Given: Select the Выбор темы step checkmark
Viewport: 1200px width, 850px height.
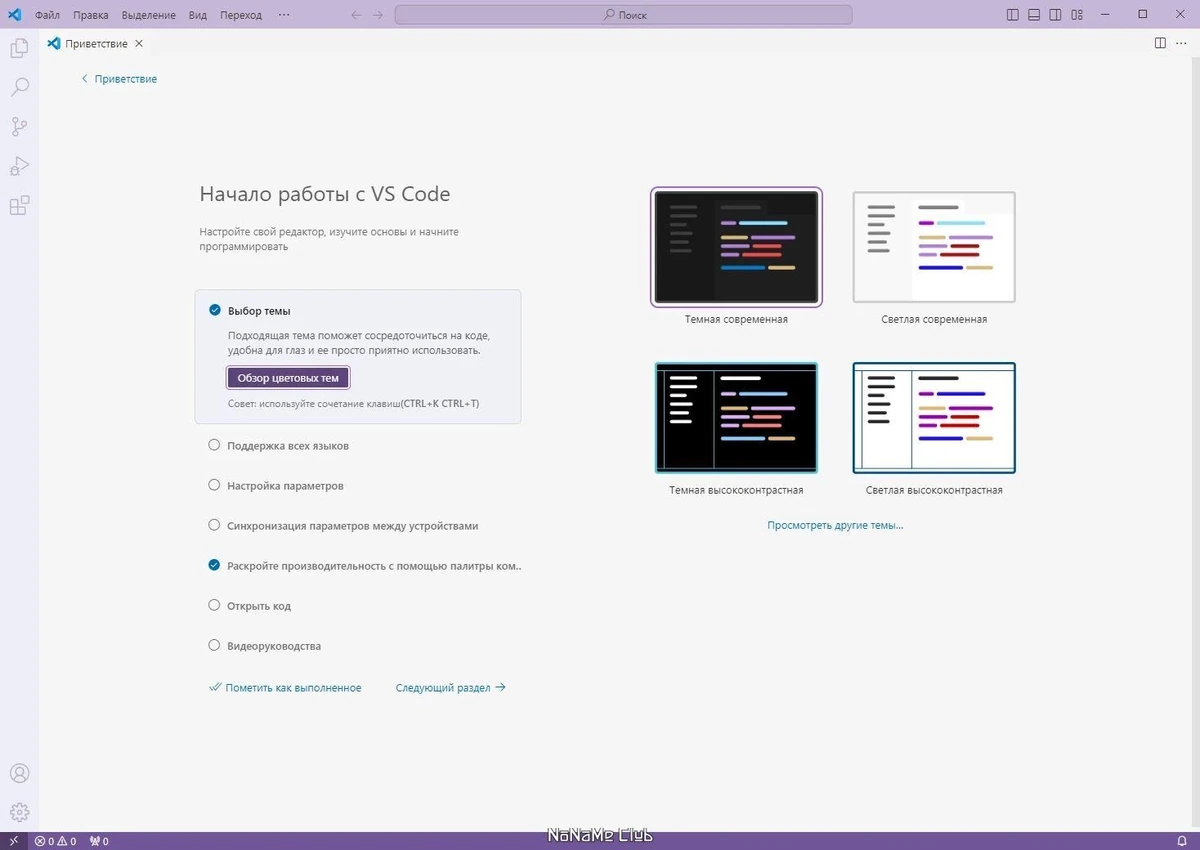Looking at the screenshot, I should point(214,310).
